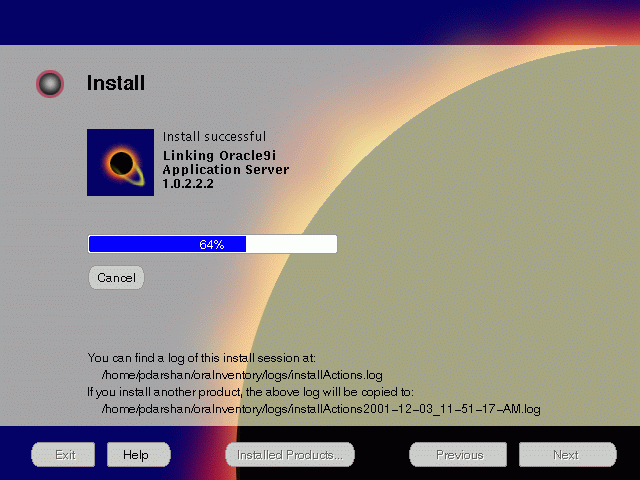
Task: Go back with the Previous button
Action: (458, 455)
